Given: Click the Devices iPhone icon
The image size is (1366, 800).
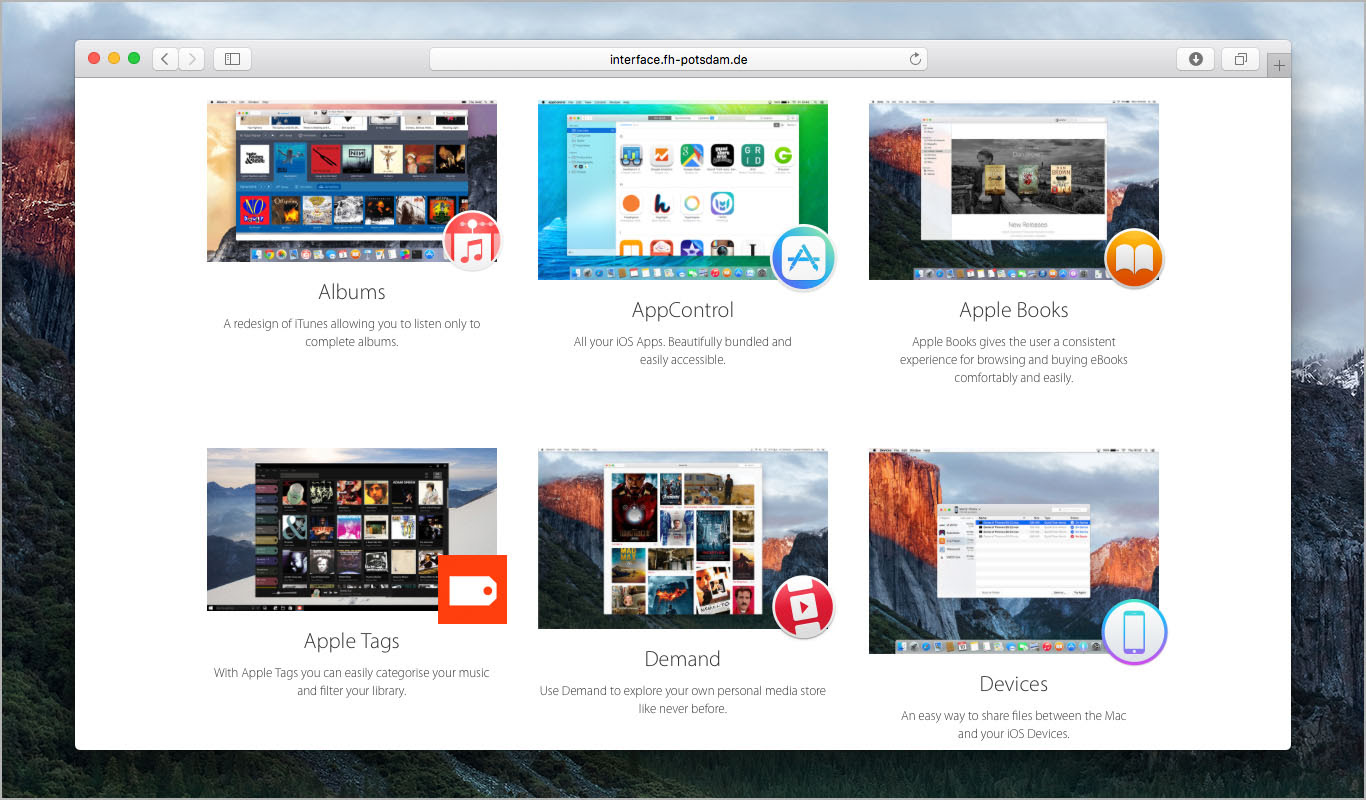Looking at the screenshot, I should 1134,632.
